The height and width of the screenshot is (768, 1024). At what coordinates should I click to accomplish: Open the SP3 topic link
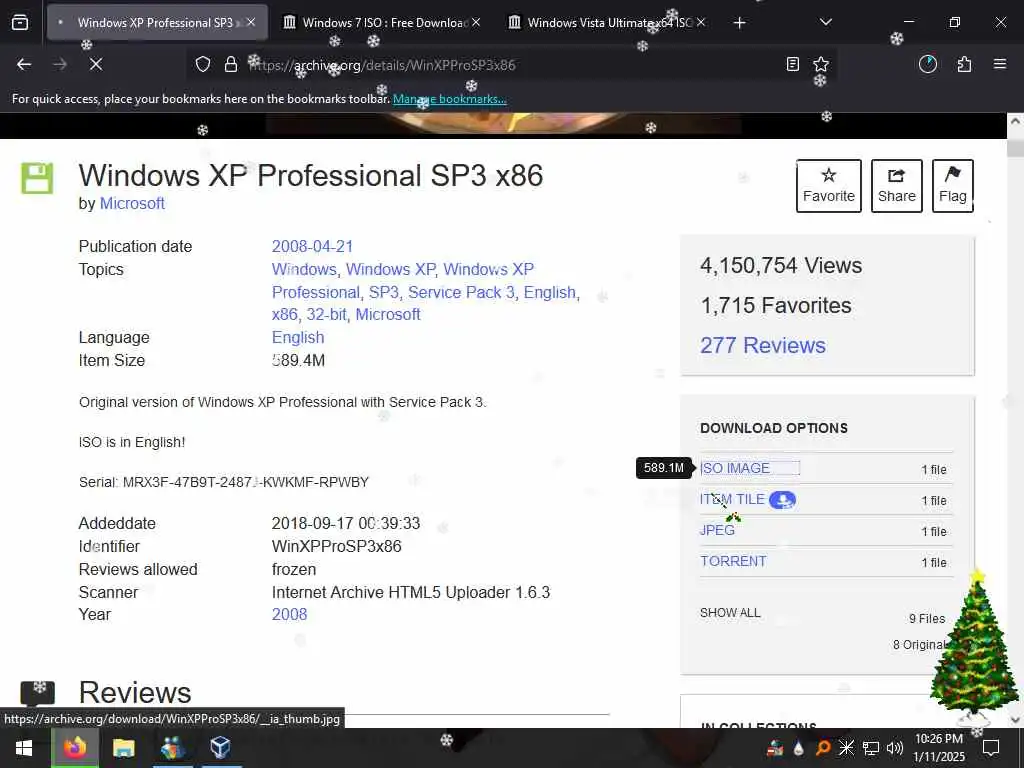pyautogui.click(x=383, y=293)
